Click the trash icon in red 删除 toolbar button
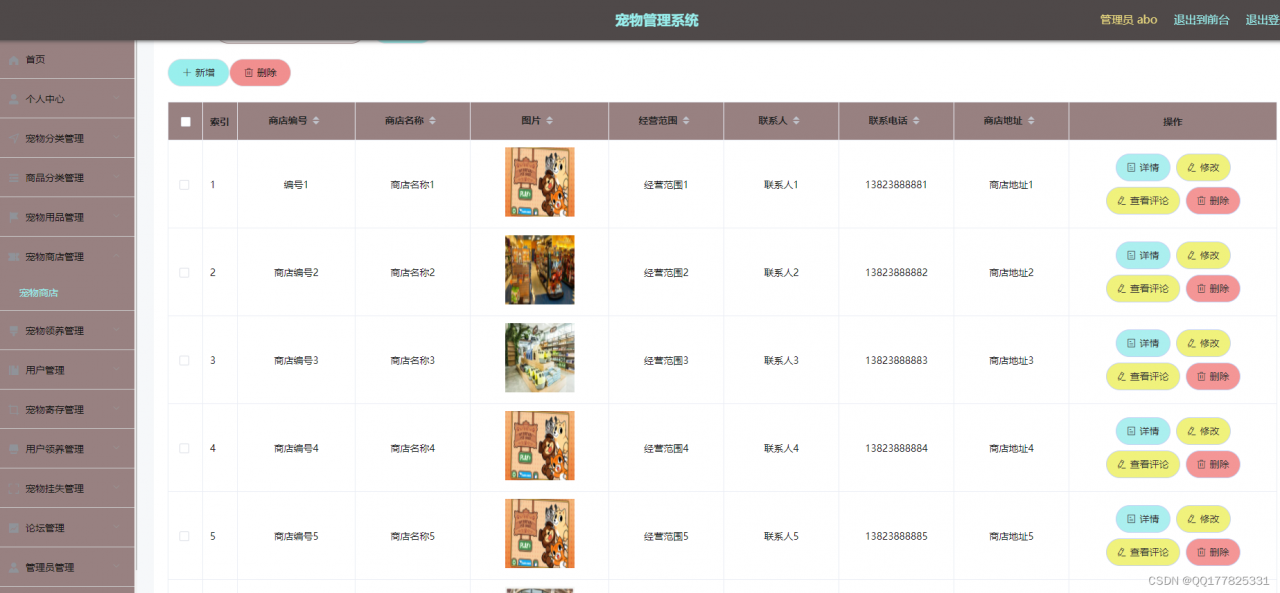Viewport: 1280px width, 593px height. point(249,73)
